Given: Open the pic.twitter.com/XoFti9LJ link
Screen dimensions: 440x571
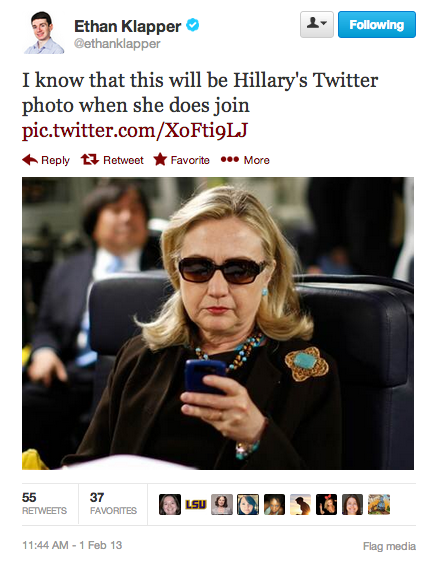Looking at the screenshot, I should coord(135,130).
